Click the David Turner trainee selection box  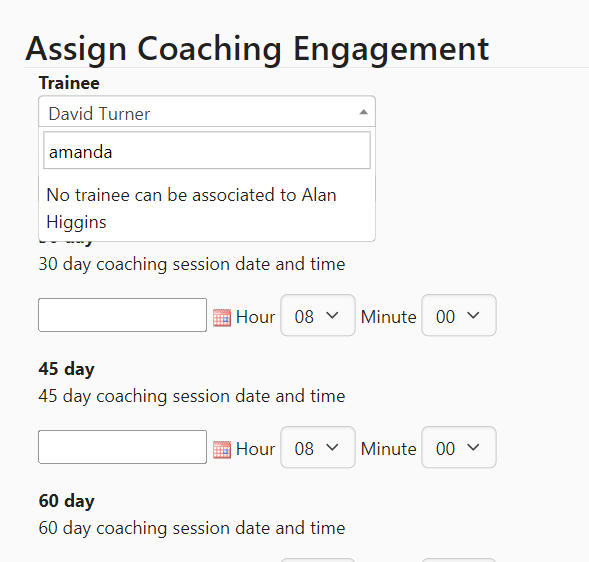click(207, 112)
